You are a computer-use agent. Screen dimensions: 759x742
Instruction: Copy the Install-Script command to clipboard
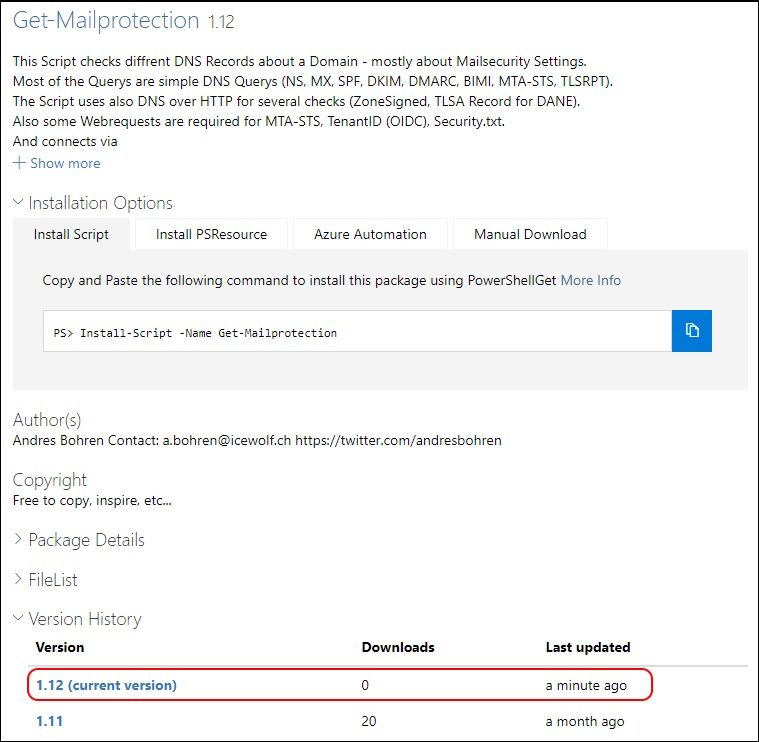[x=691, y=331]
